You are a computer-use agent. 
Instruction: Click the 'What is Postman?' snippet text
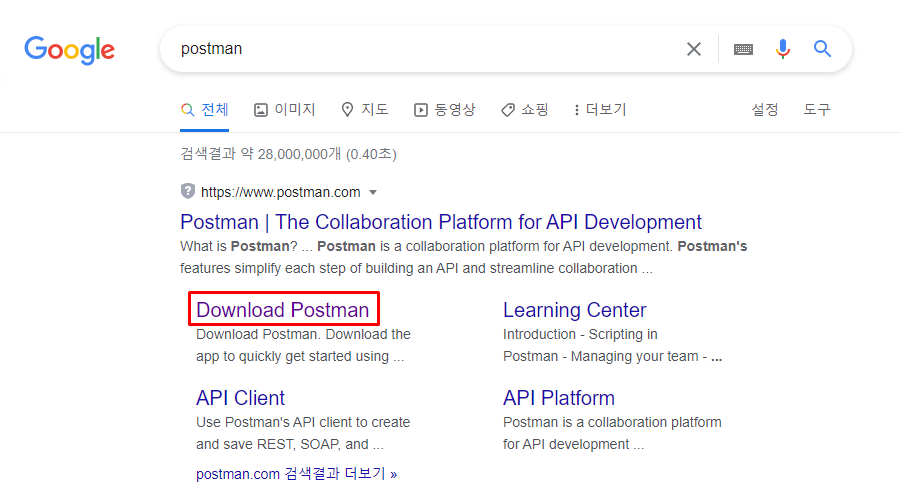[x=238, y=246]
